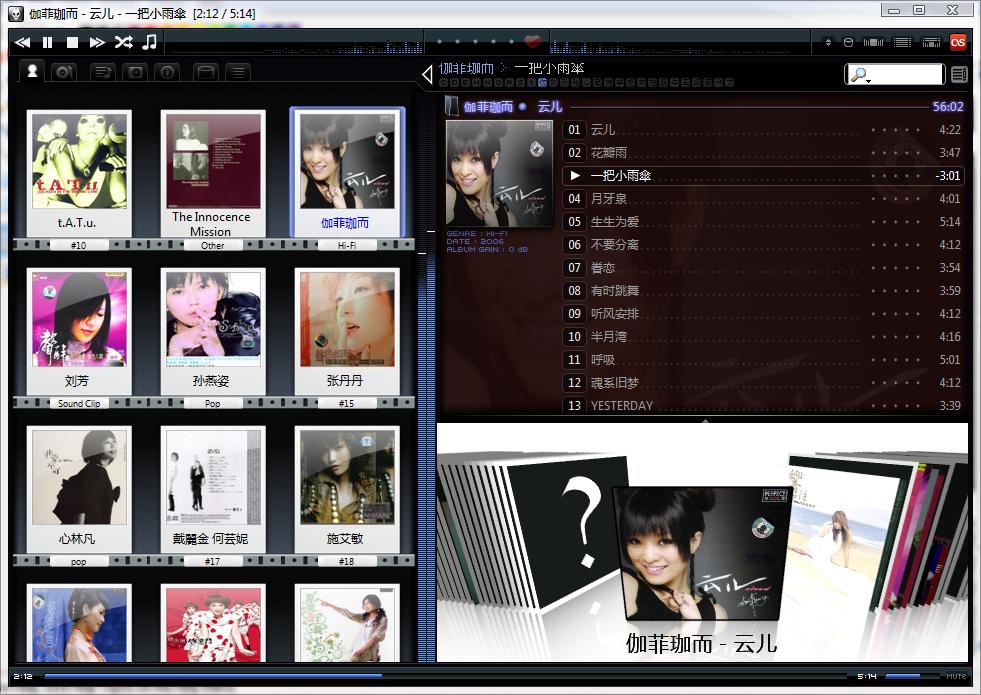The width and height of the screenshot is (981, 695).
Task: Open the equalizer bars icon
Action: (873, 43)
